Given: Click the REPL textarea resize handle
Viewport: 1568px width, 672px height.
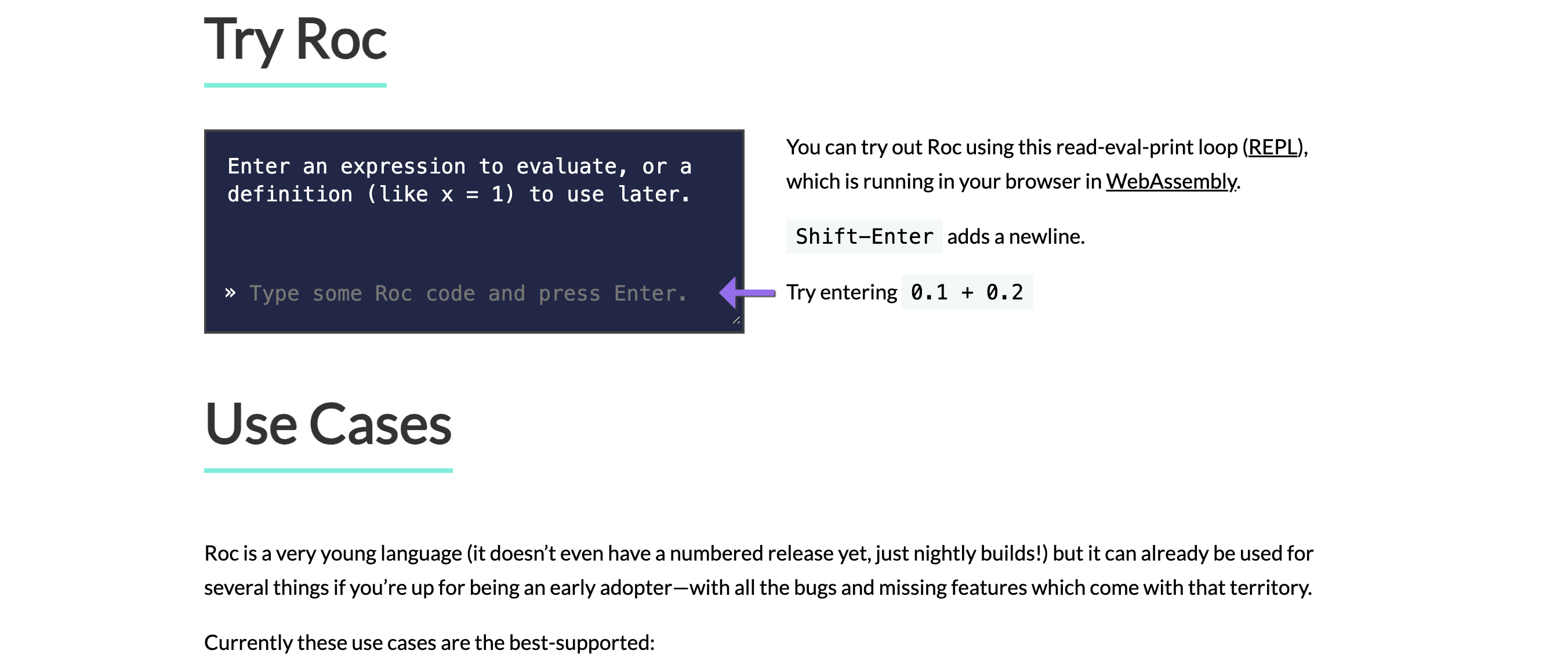Looking at the screenshot, I should (736, 320).
